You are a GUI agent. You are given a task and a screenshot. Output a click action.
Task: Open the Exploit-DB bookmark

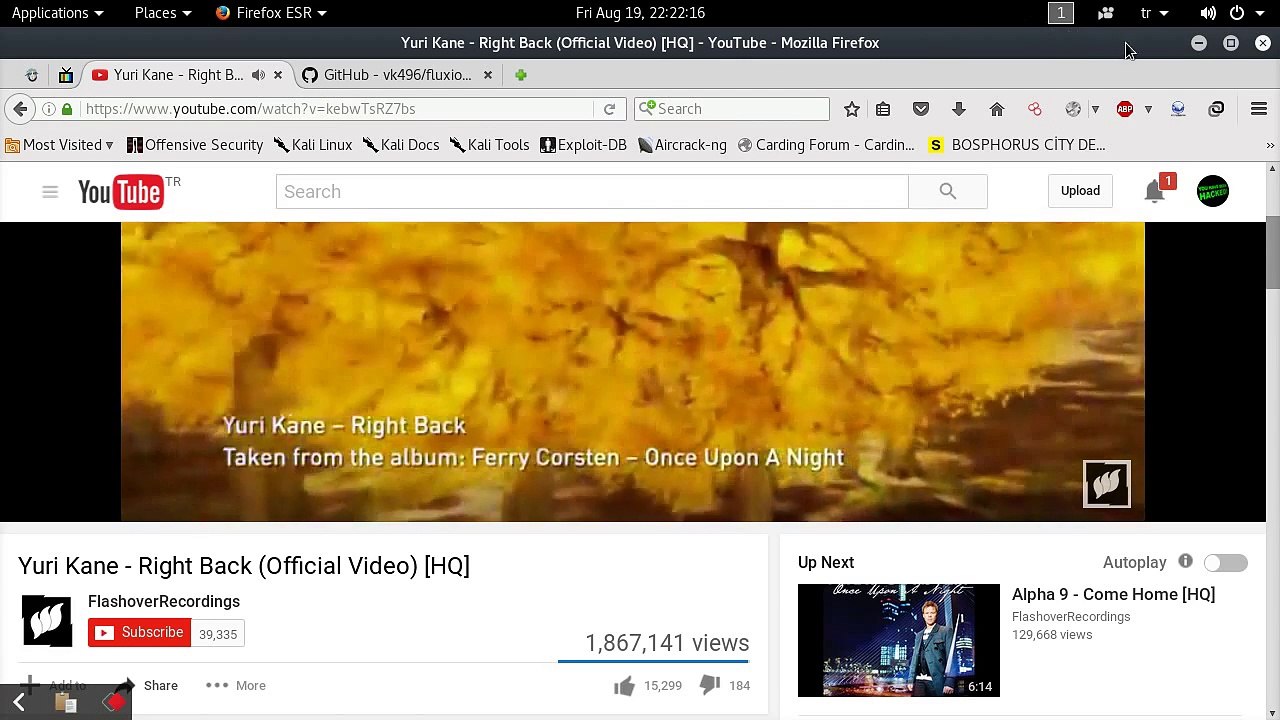pyautogui.click(x=583, y=145)
